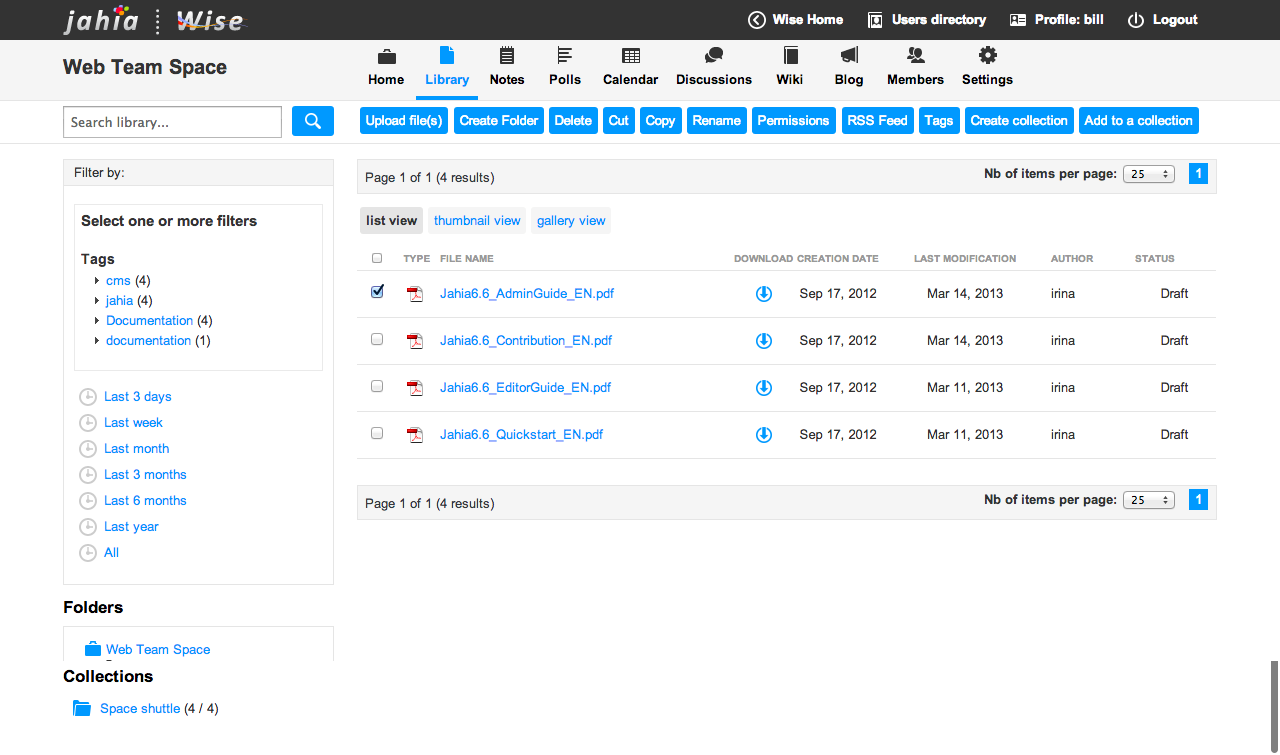Screen dimensions: 1280x755
Task: Open the Discussions speech bubble icon
Action: 713,56
